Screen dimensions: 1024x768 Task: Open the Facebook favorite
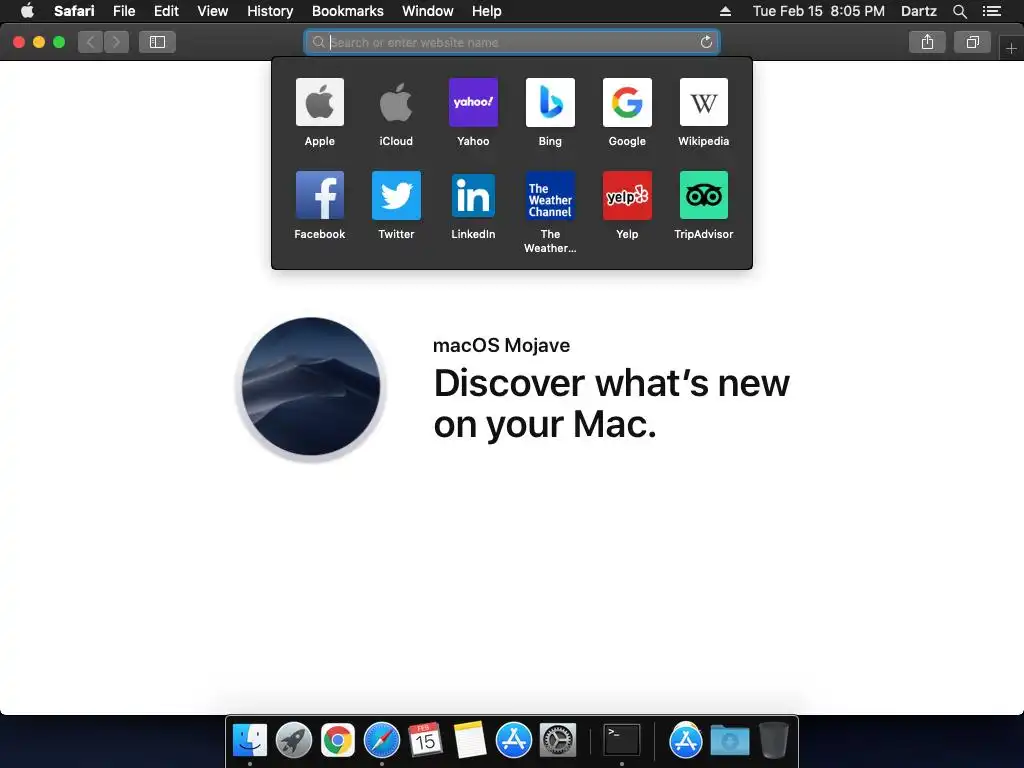tap(319, 195)
